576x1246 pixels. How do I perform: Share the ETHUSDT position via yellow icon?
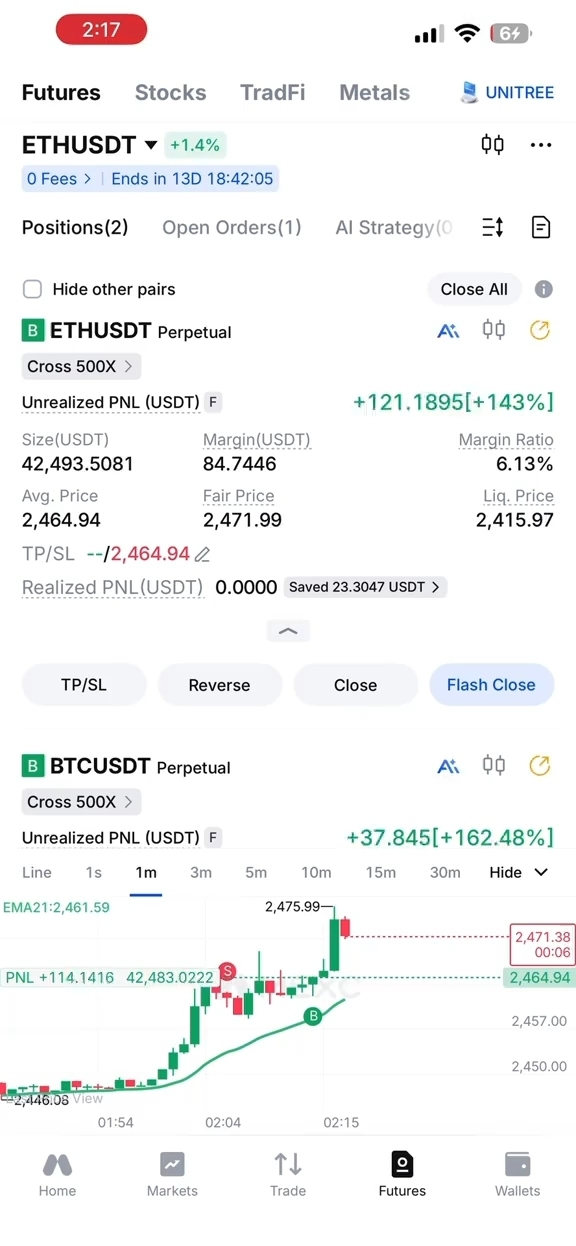coord(540,330)
